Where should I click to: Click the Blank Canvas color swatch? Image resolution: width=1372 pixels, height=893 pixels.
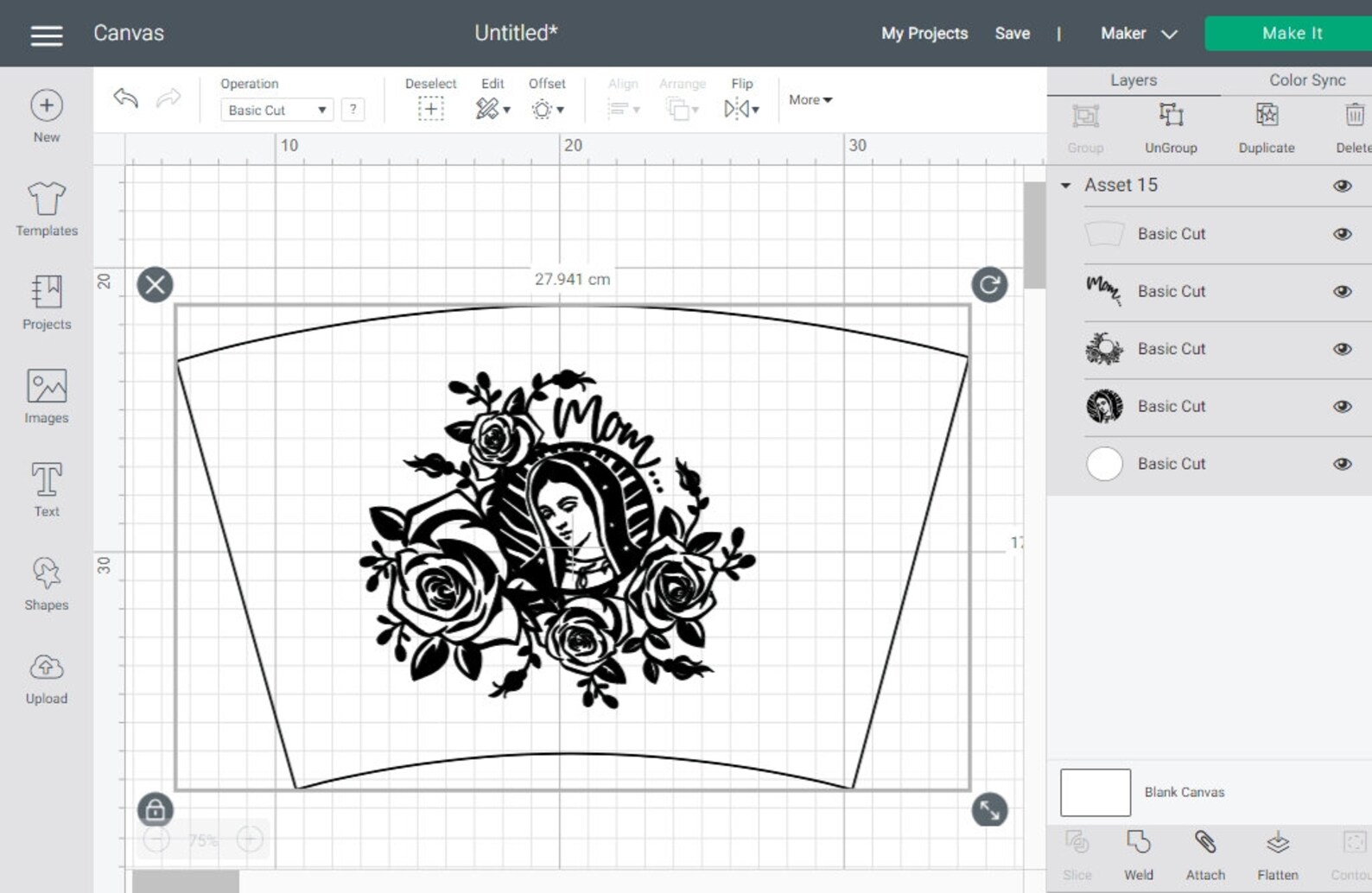coord(1095,792)
